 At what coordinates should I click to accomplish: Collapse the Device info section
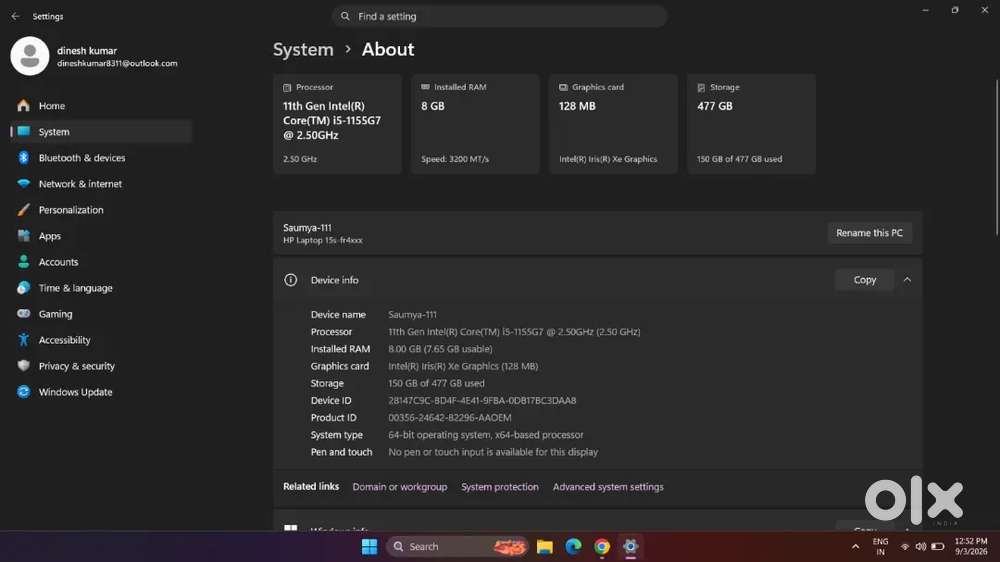point(907,280)
